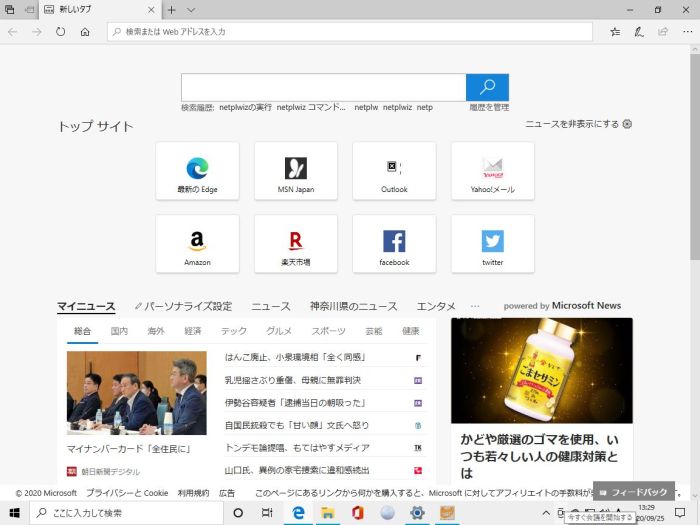The width and height of the screenshot is (700, 525).
Task: Click the 履歴を管理 link
Action: [x=489, y=107]
